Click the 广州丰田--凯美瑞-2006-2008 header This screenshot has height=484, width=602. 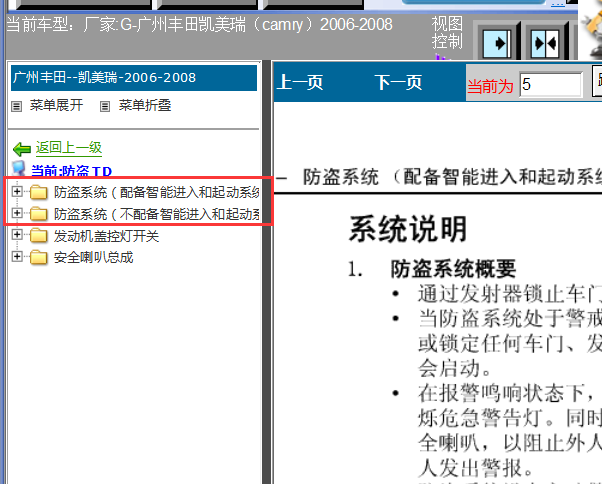pos(134,78)
